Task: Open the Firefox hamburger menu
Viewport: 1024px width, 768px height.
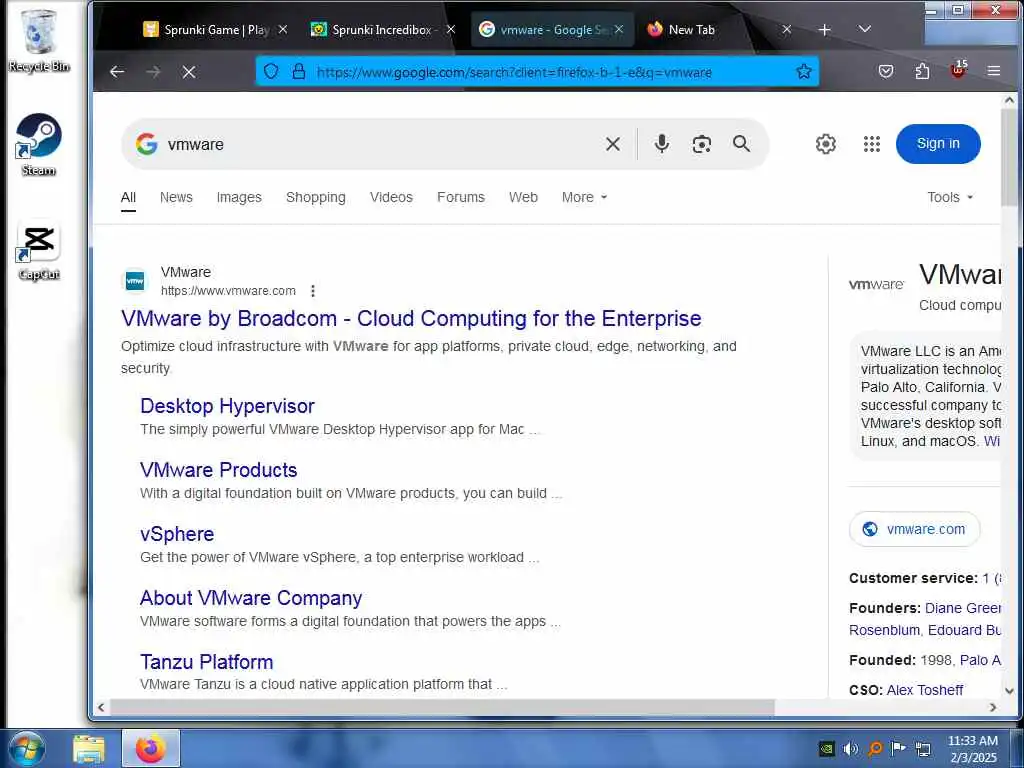Action: (x=993, y=71)
